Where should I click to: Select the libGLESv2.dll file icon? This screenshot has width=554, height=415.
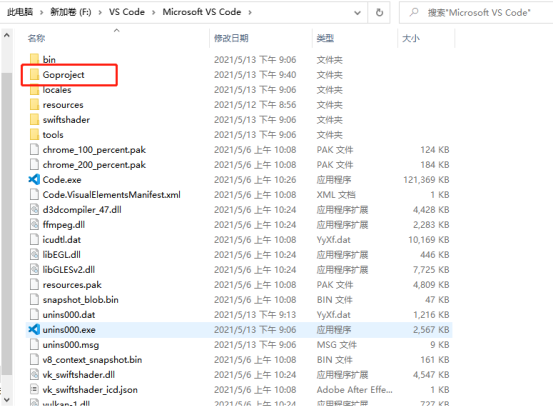click(34, 269)
